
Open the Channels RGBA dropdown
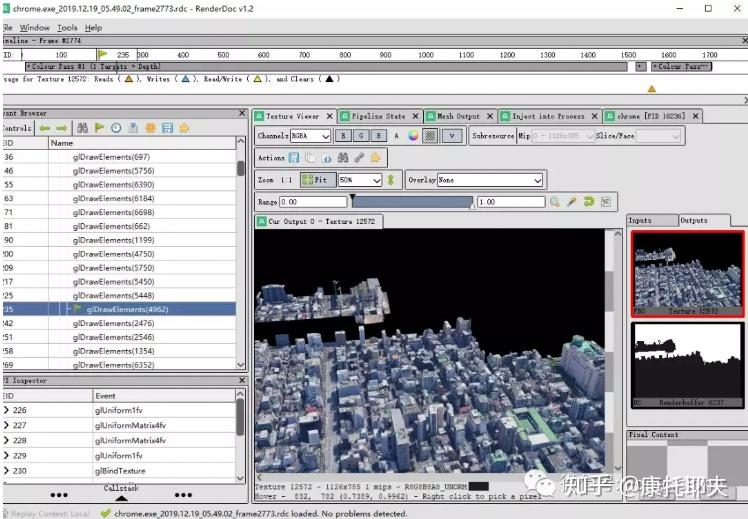311,136
